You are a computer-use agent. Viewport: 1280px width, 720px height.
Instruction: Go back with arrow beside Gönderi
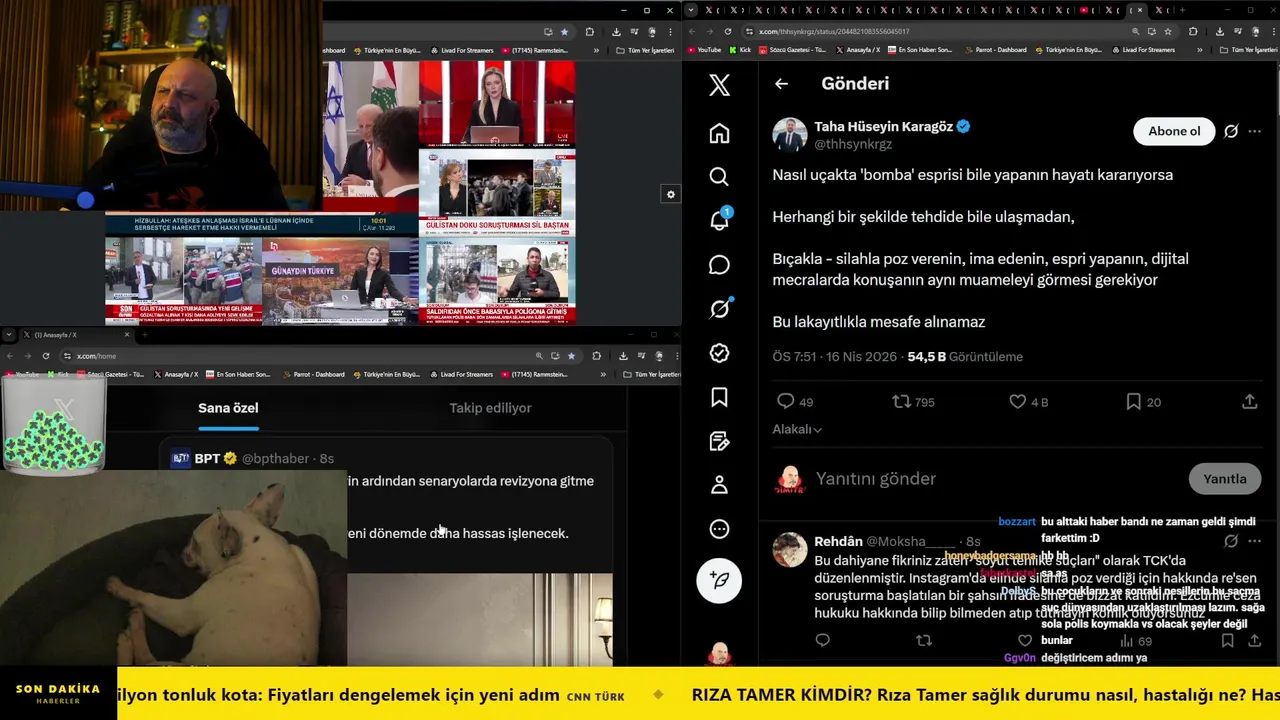781,84
